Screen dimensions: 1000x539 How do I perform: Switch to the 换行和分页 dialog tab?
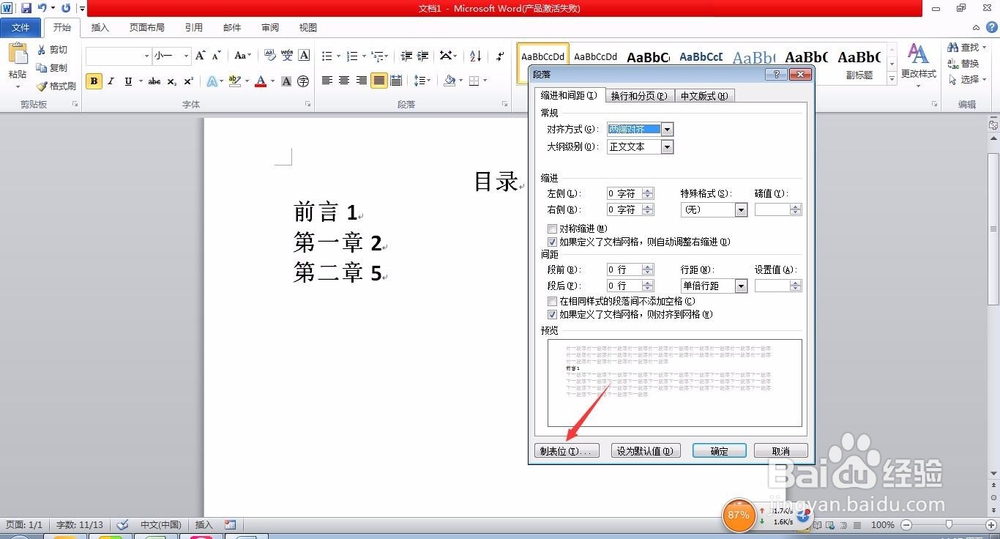click(638, 96)
